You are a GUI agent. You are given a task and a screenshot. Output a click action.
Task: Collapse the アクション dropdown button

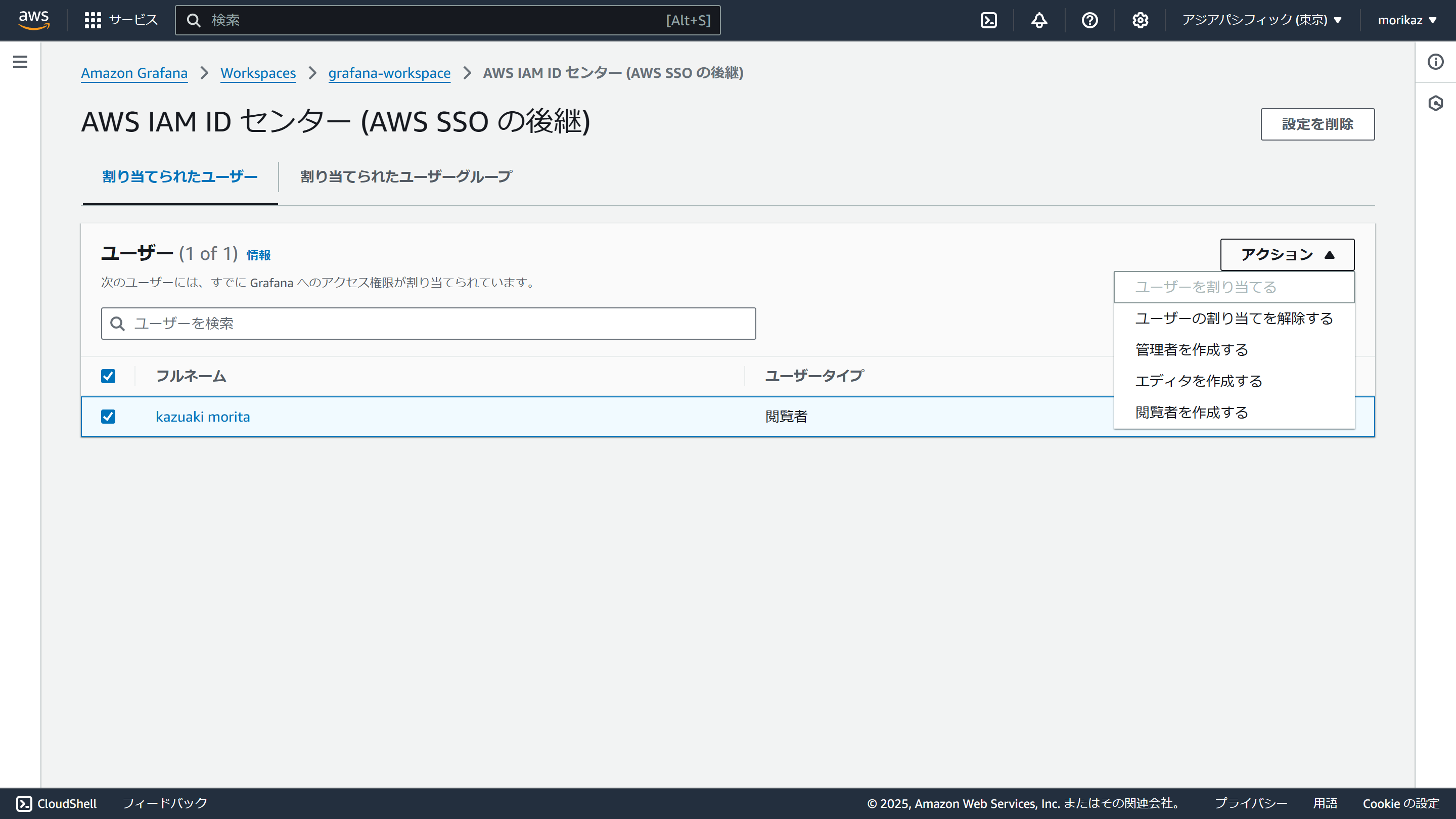click(1287, 254)
